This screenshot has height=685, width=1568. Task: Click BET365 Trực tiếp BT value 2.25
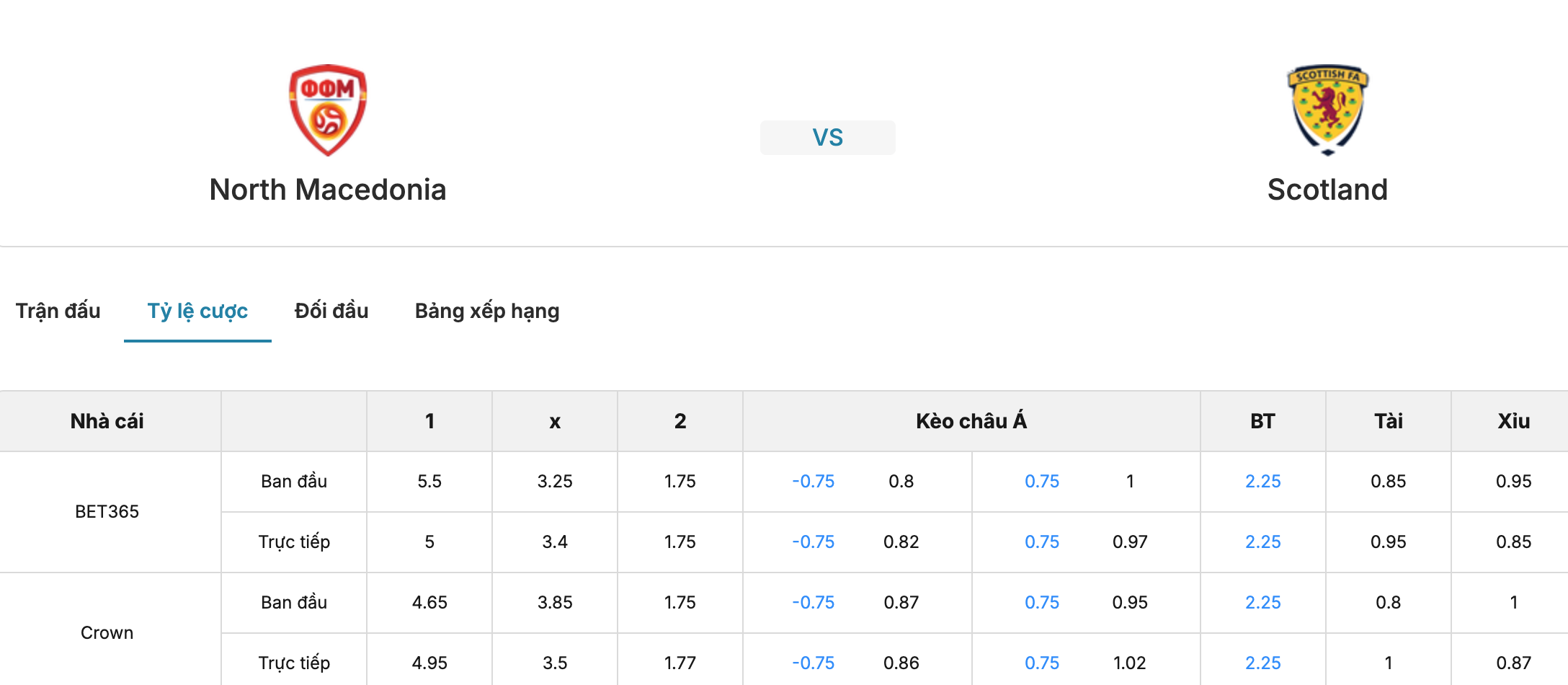click(x=1263, y=542)
